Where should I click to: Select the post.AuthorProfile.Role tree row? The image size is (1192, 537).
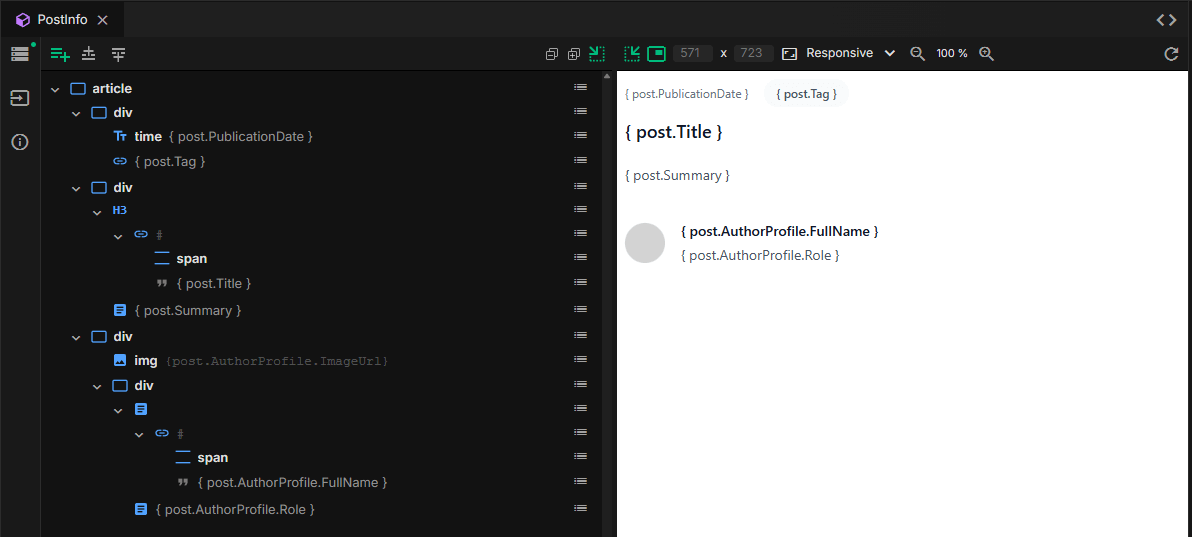point(322,509)
